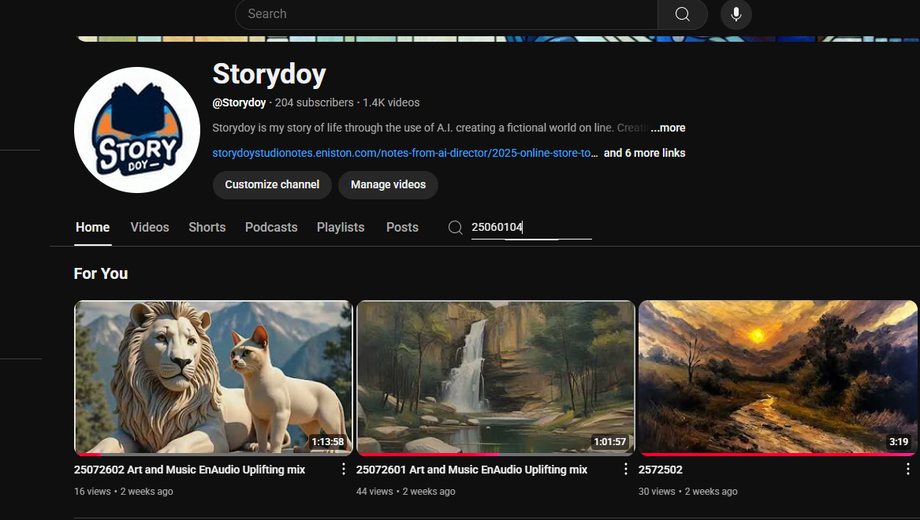Click the Storydoy channel avatar logo
This screenshot has width=920, height=520.
tap(137, 130)
